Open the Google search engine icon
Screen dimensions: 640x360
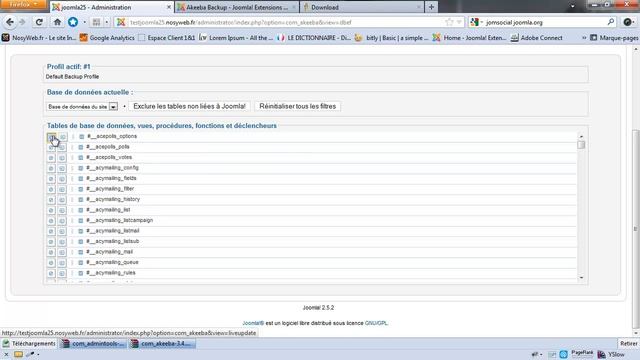[x=474, y=22]
